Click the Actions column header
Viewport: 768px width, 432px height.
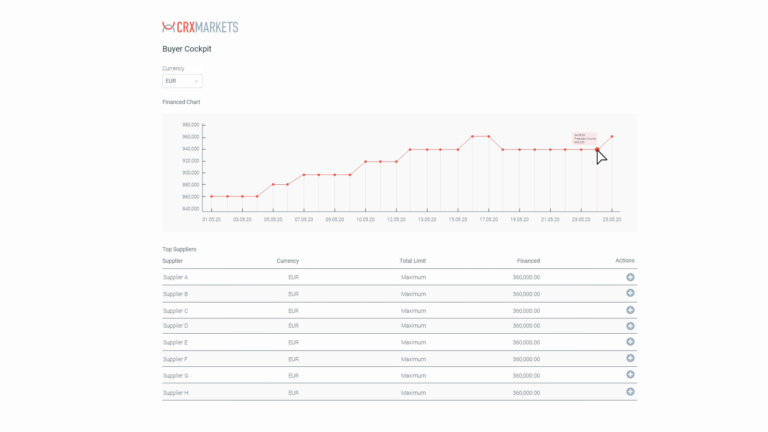coord(624,261)
